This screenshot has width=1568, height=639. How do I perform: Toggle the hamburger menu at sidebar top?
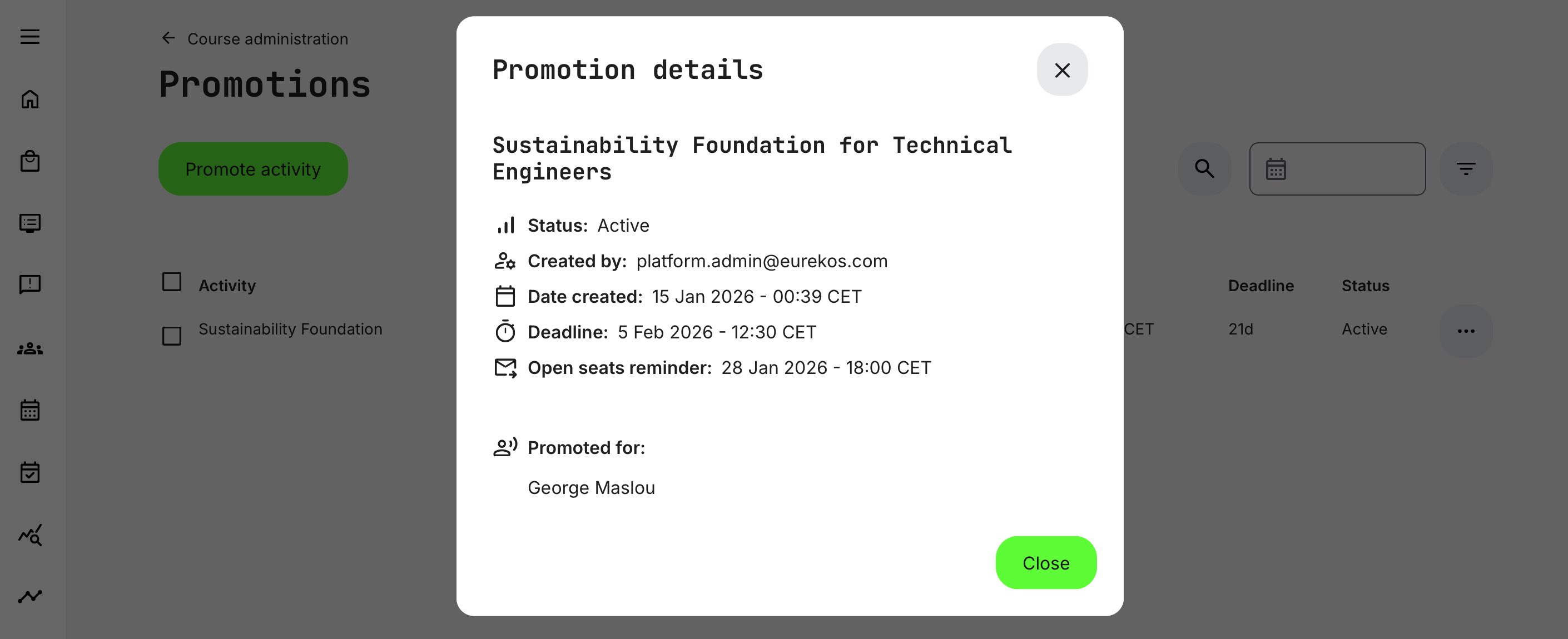(x=29, y=37)
